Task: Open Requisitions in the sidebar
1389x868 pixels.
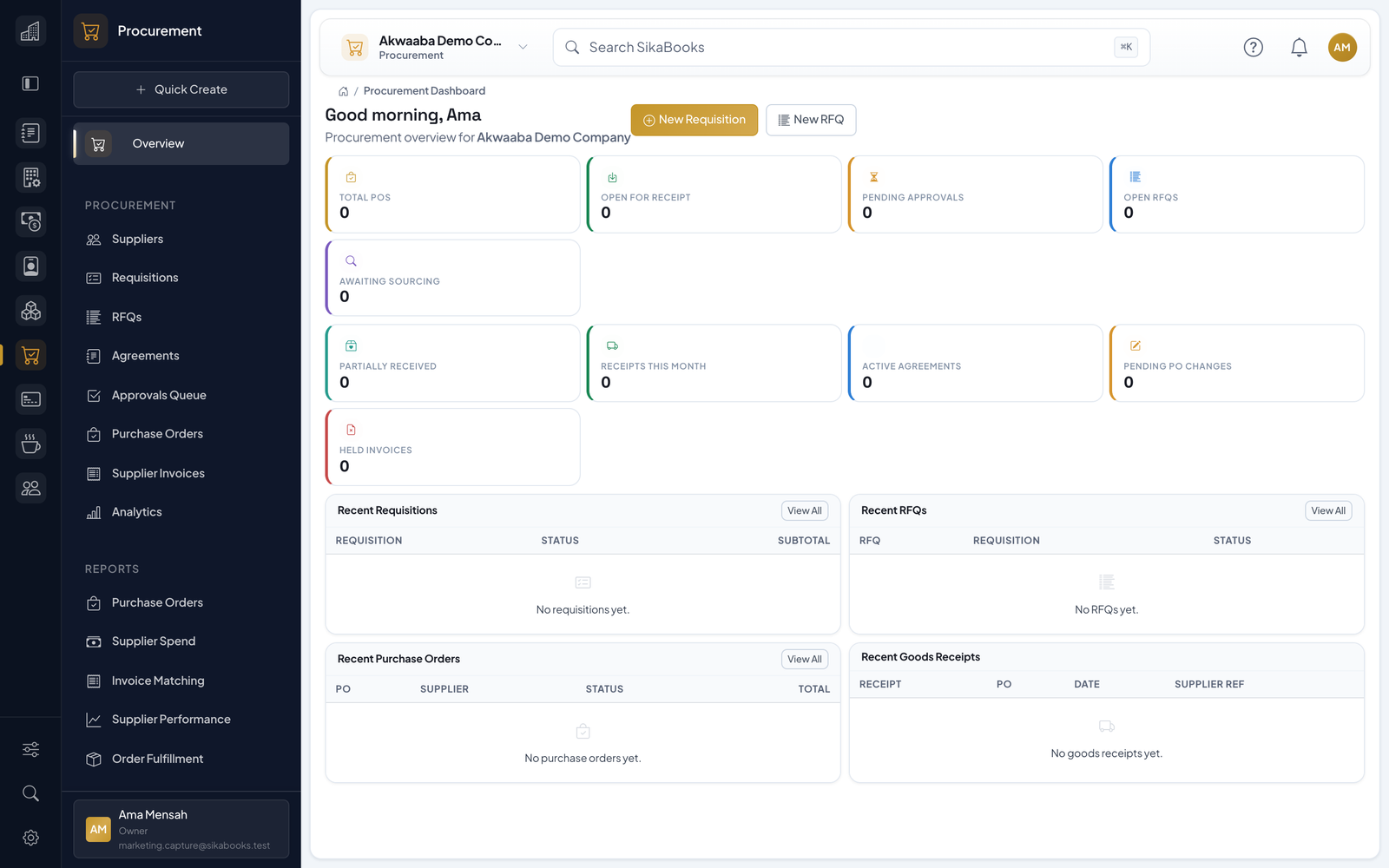Action: pos(181,278)
